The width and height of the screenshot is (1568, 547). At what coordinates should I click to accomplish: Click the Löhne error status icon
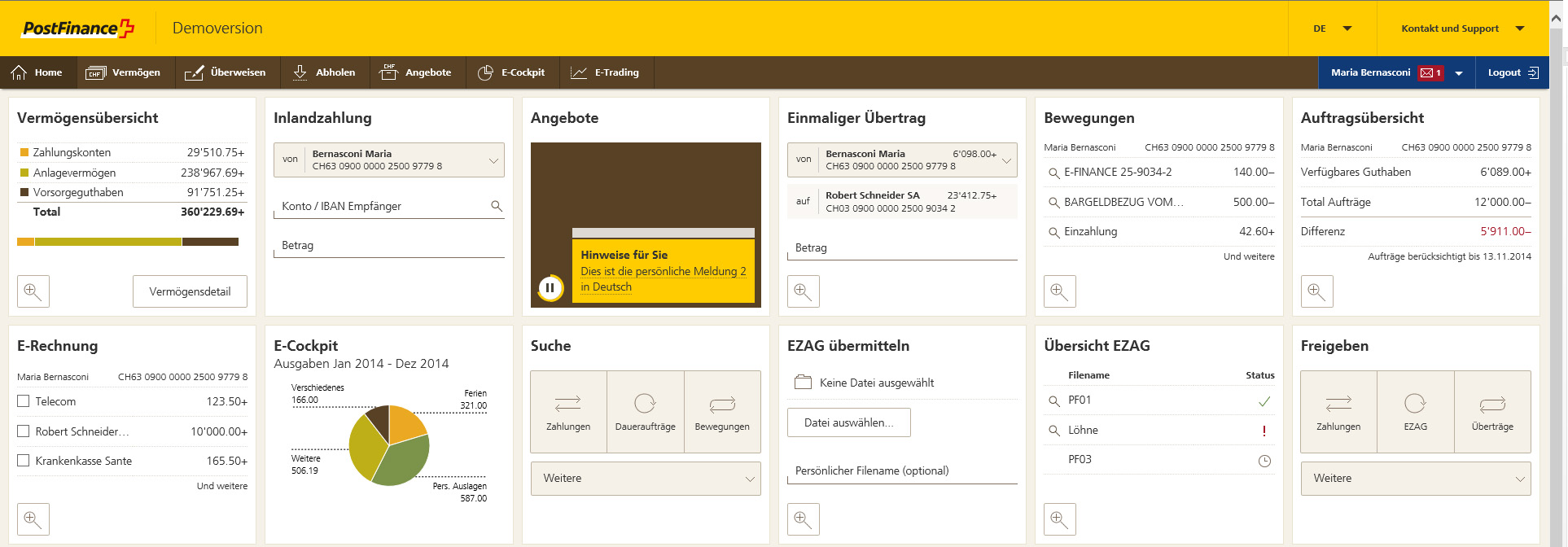[1264, 431]
